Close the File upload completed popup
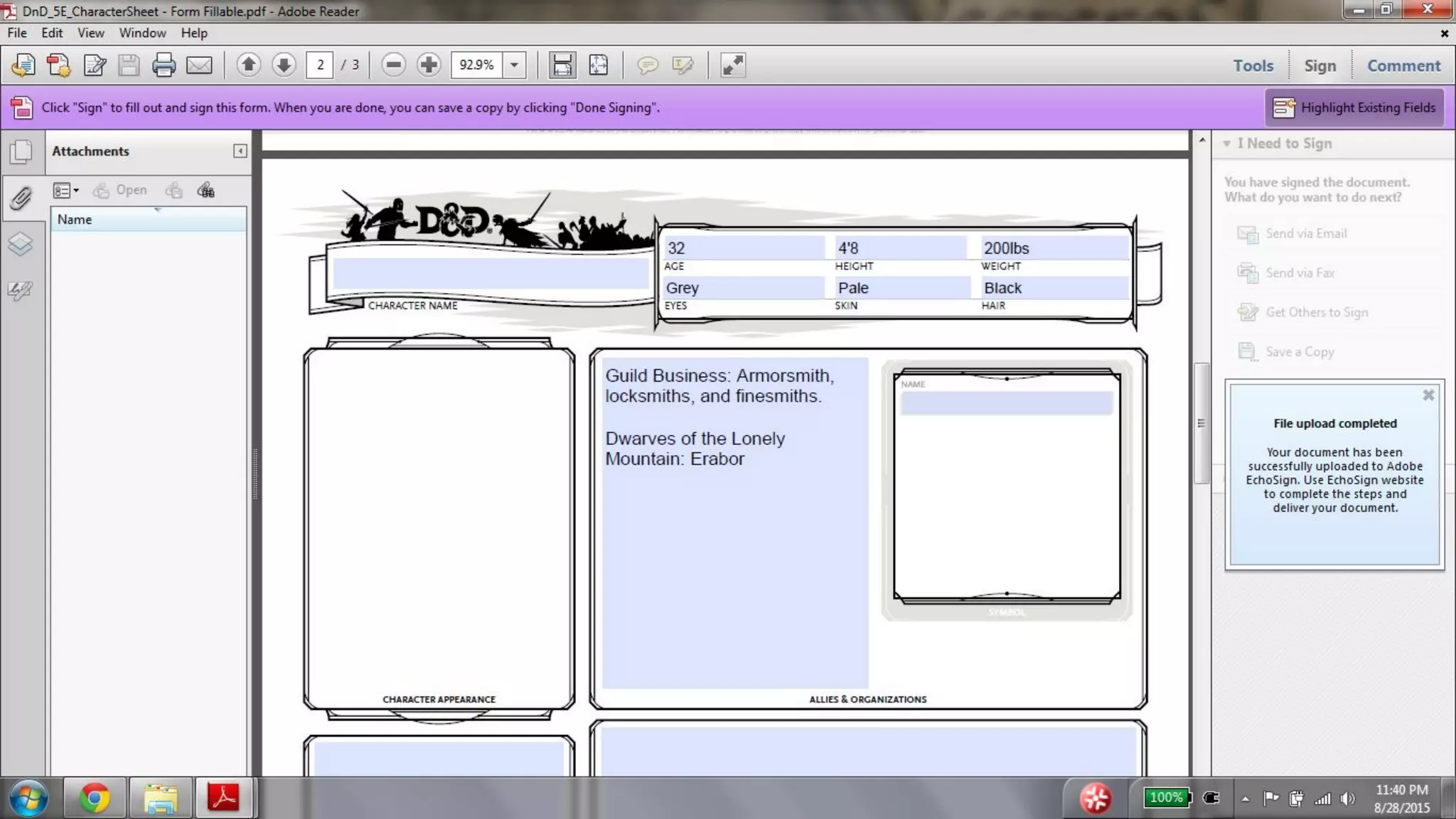 pos(1428,395)
